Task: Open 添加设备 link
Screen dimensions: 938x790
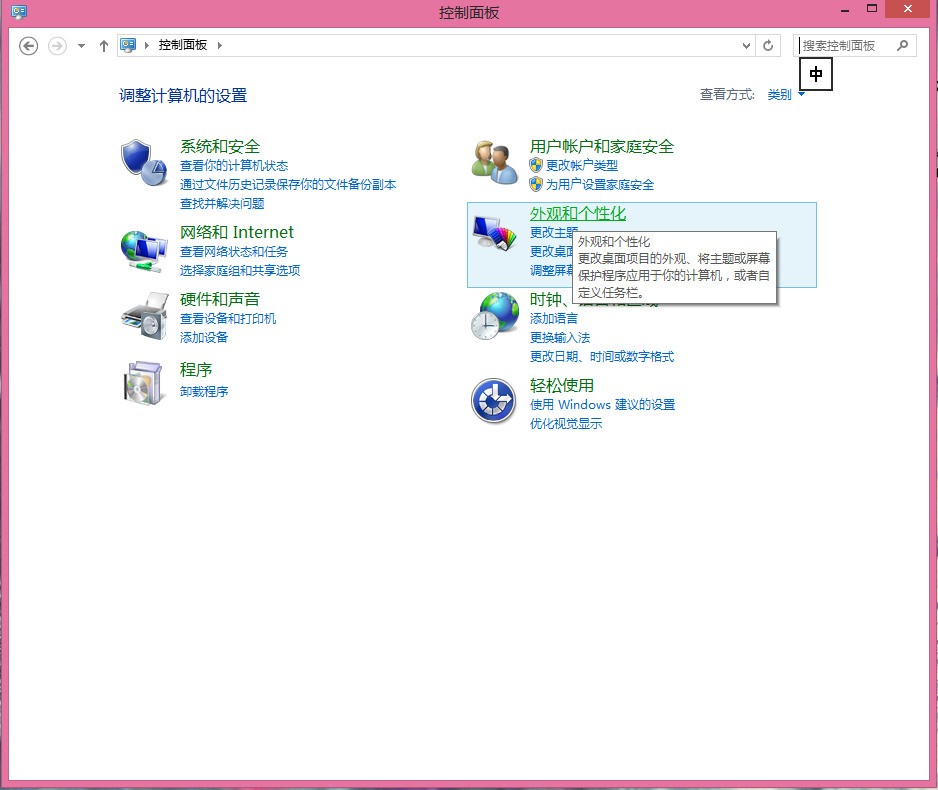Action: (x=204, y=338)
